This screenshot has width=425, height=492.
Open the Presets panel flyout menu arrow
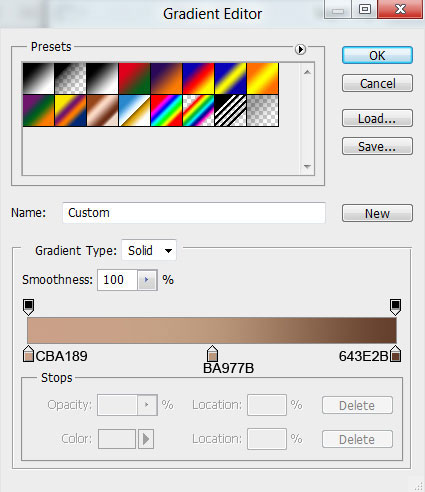[x=300, y=49]
